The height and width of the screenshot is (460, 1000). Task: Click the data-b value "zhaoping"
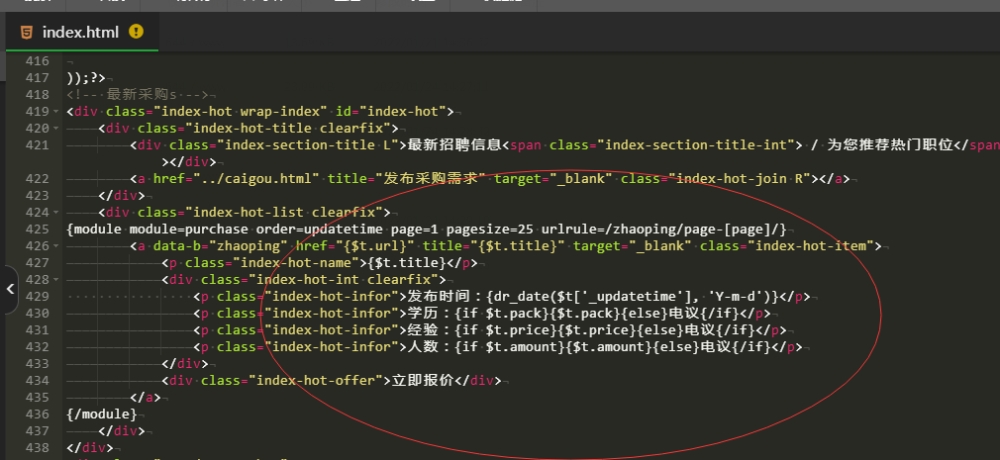(x=248, y=246)
